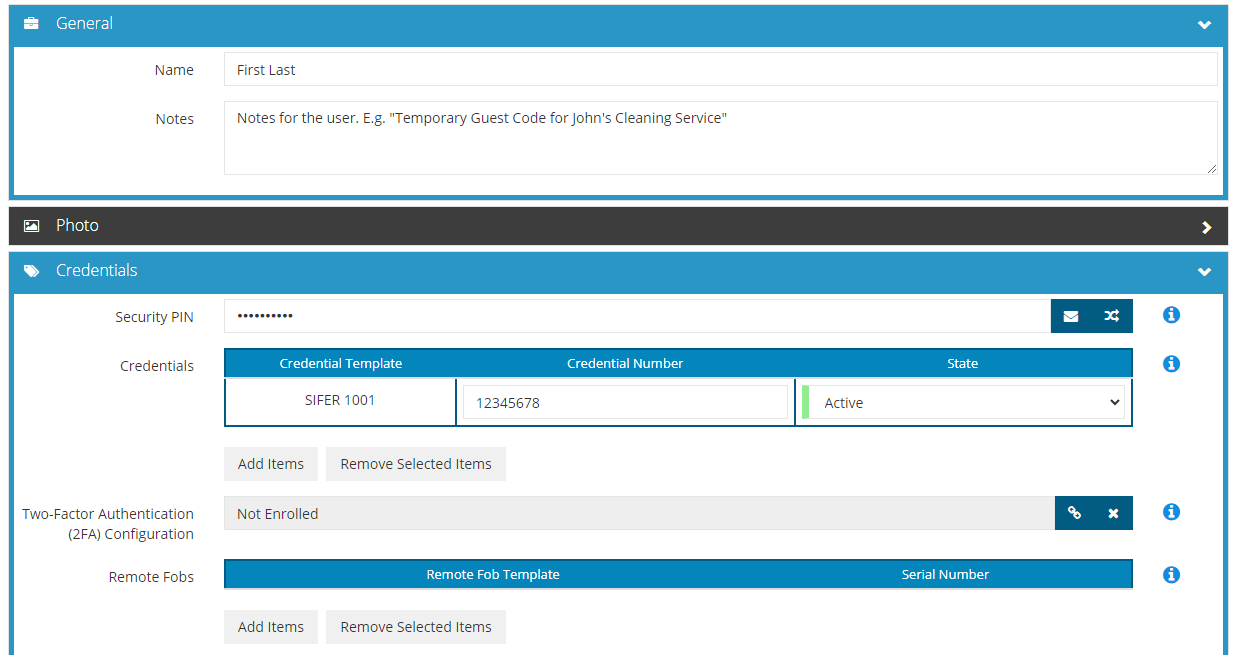Click the Name input field
Viewport: 1234px width, 655px height.
720,70
